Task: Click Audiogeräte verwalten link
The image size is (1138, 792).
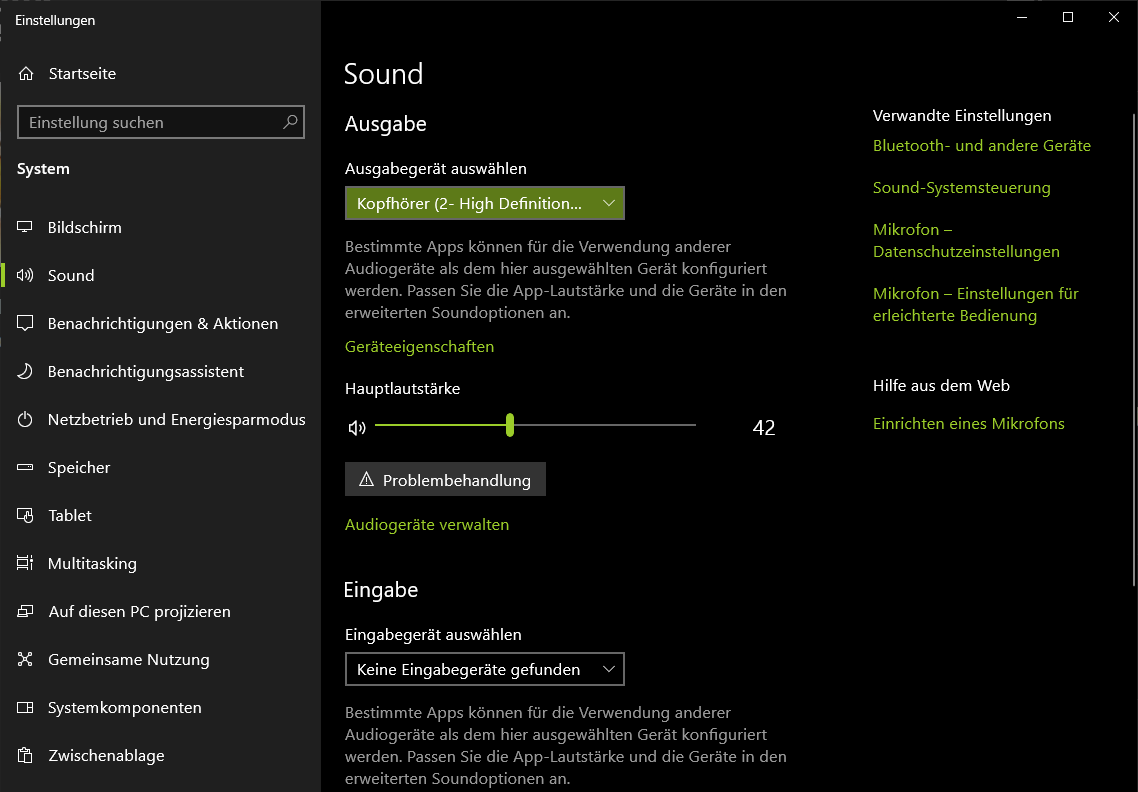Action: (427, 525)
